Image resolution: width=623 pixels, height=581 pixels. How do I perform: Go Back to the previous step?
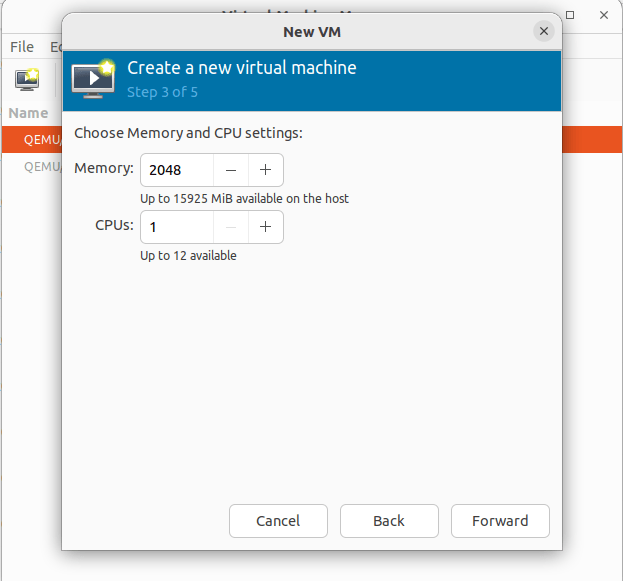tap(389, 520)
